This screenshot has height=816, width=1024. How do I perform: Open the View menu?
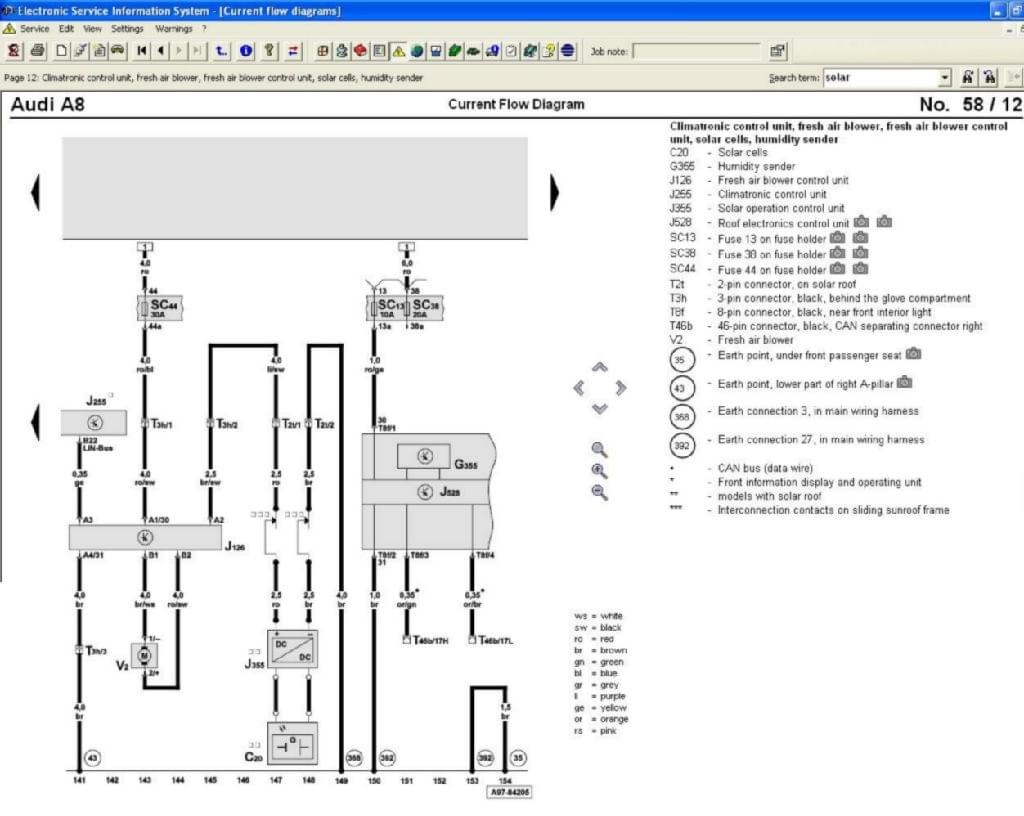tap(92, 29)
